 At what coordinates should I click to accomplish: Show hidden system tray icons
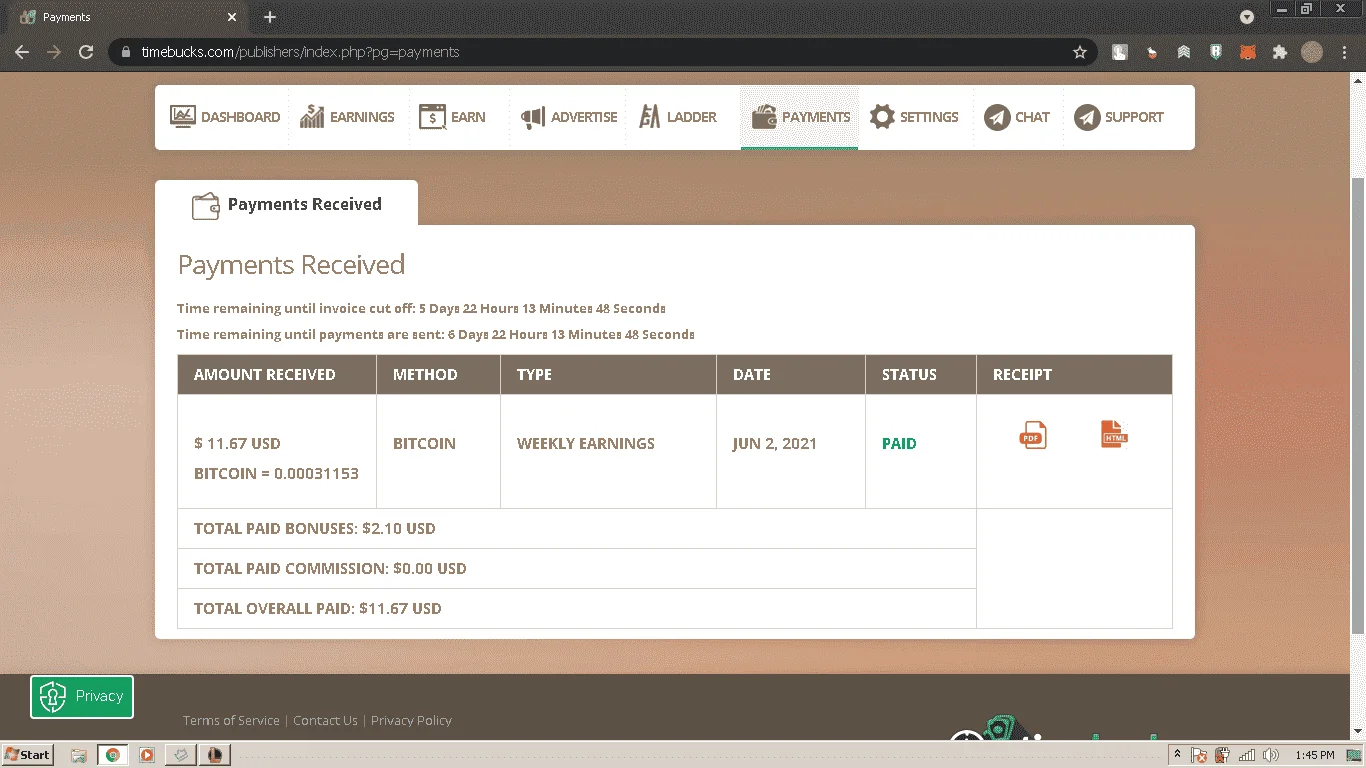point(1177,755)
